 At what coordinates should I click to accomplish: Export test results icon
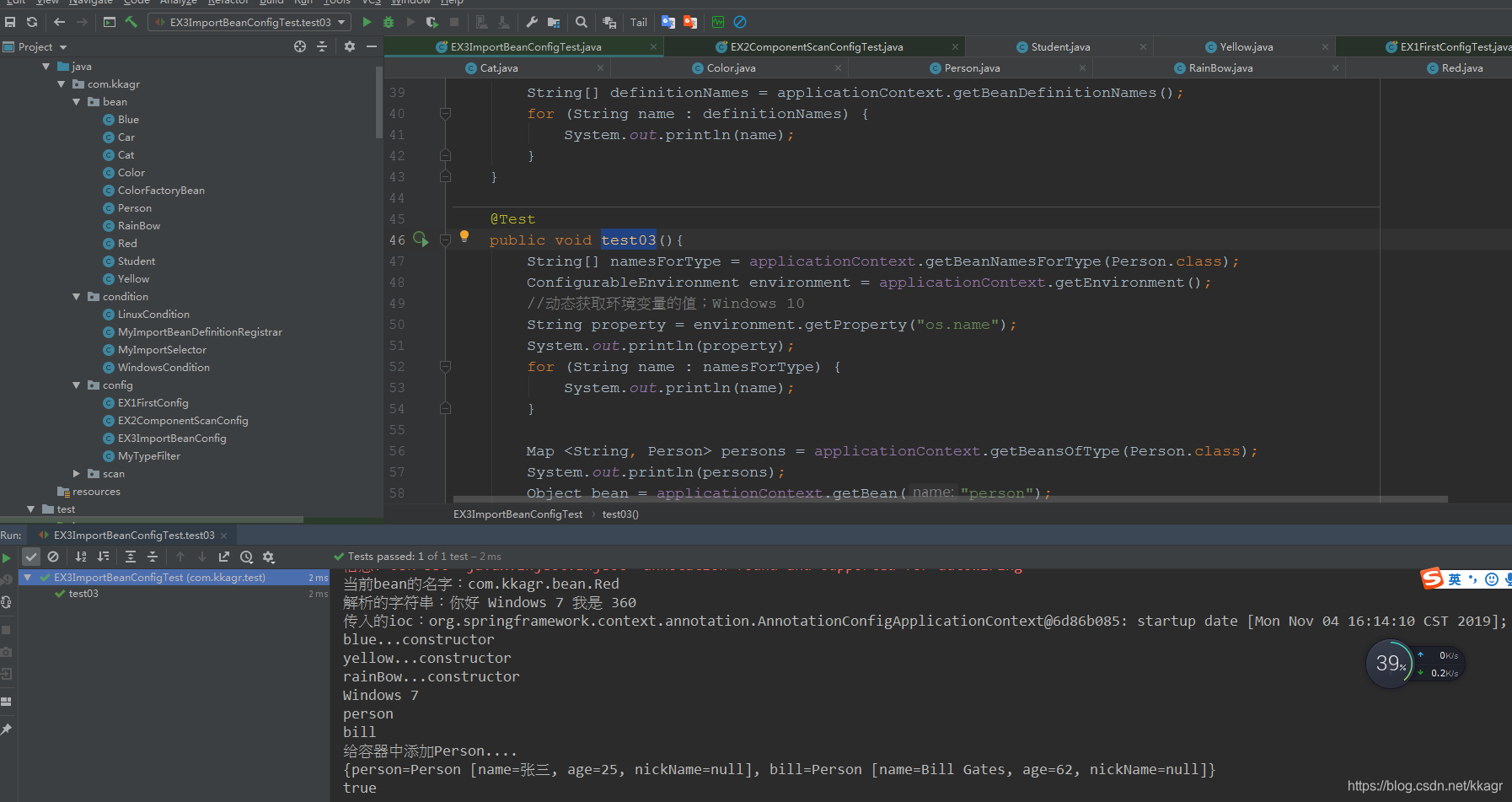(224, 557)
